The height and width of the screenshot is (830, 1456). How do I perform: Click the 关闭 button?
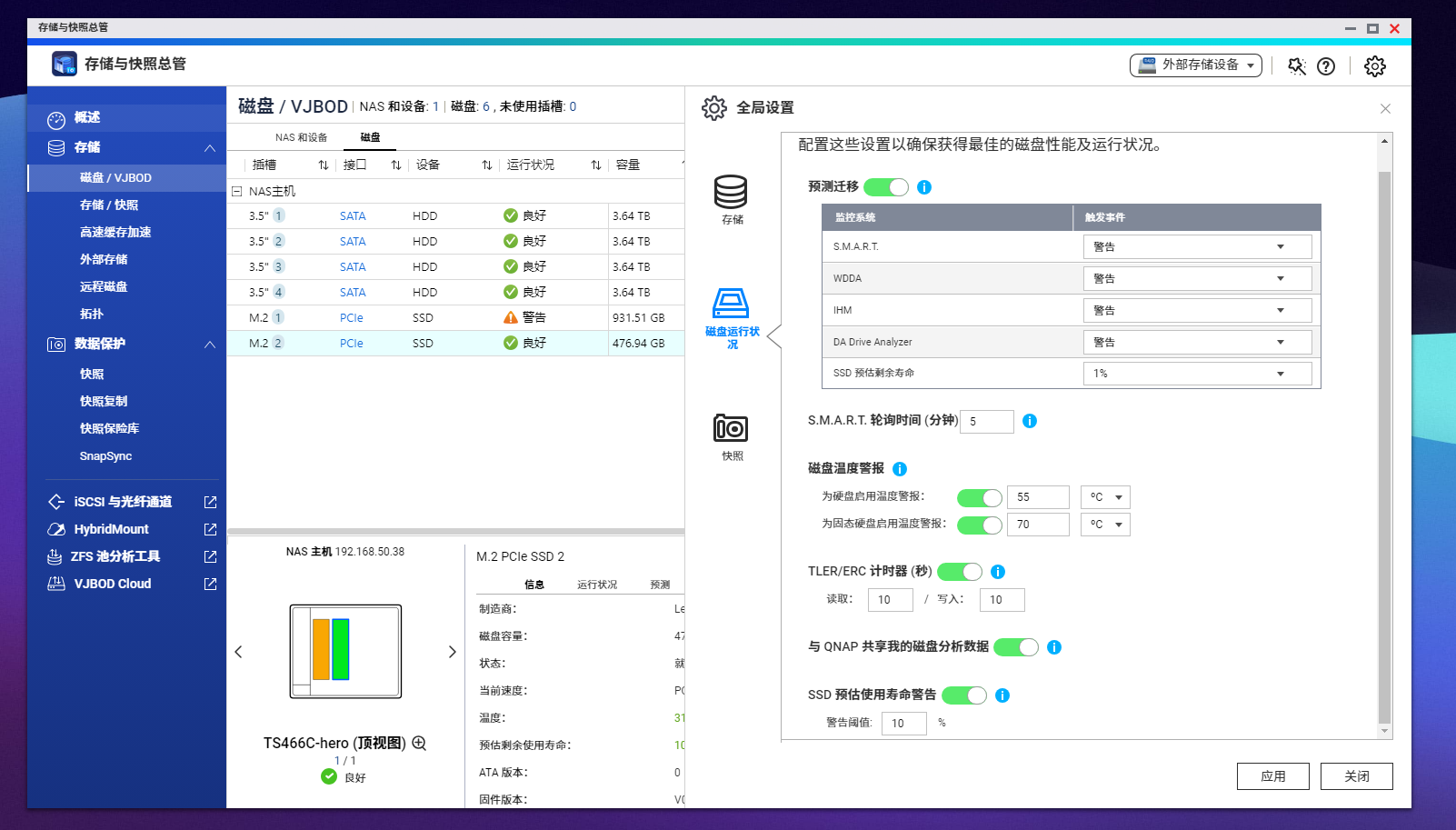pos(1356,776)
